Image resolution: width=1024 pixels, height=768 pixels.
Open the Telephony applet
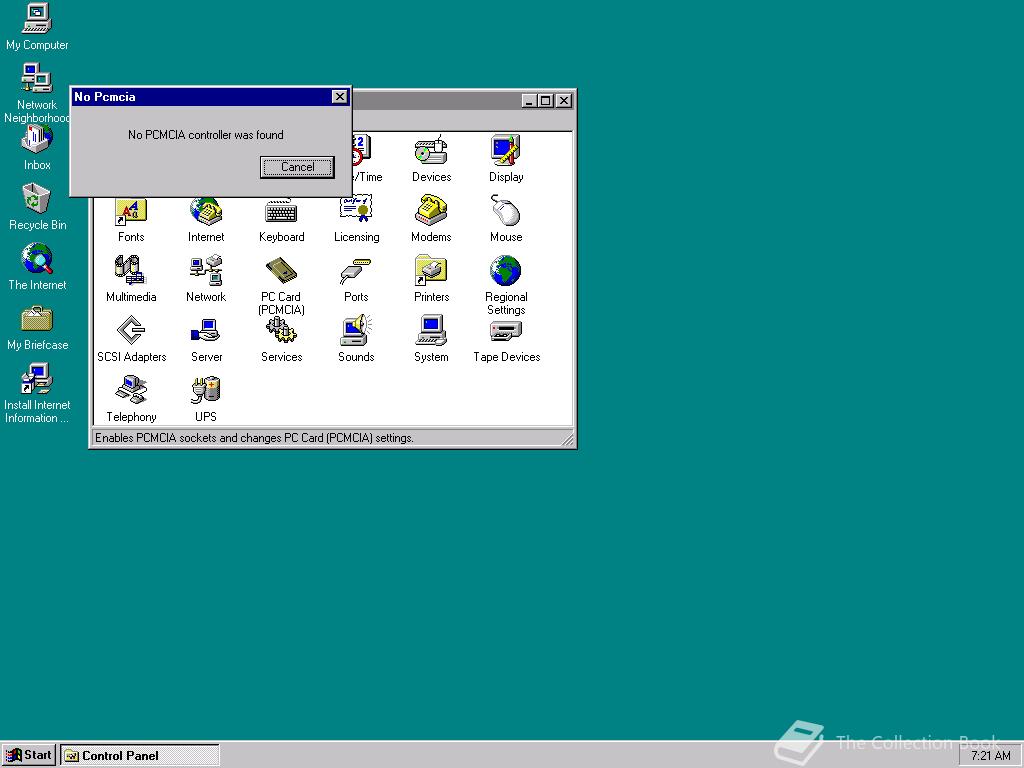(131, 399)
